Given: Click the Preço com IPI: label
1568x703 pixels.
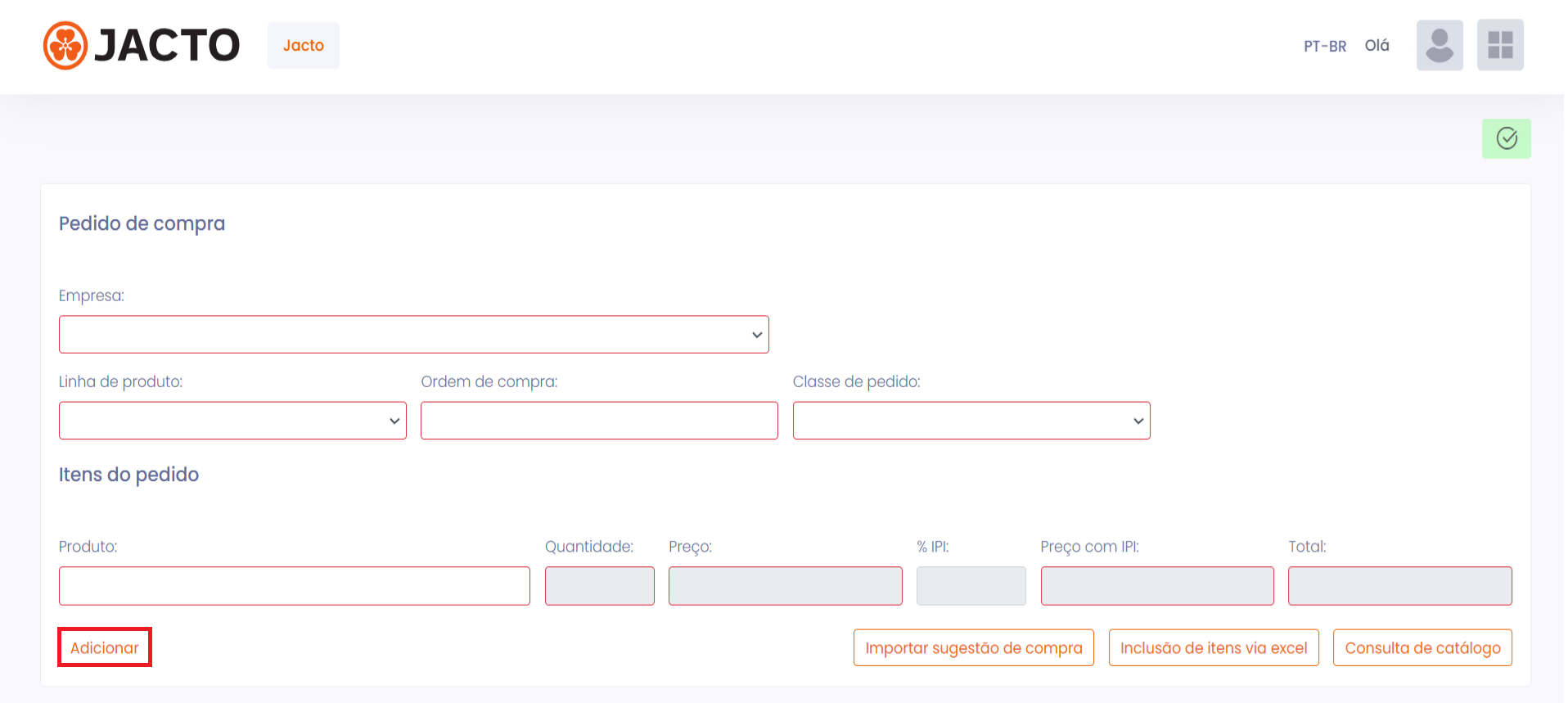Looking at the screenshot, I should (1090, 547).
